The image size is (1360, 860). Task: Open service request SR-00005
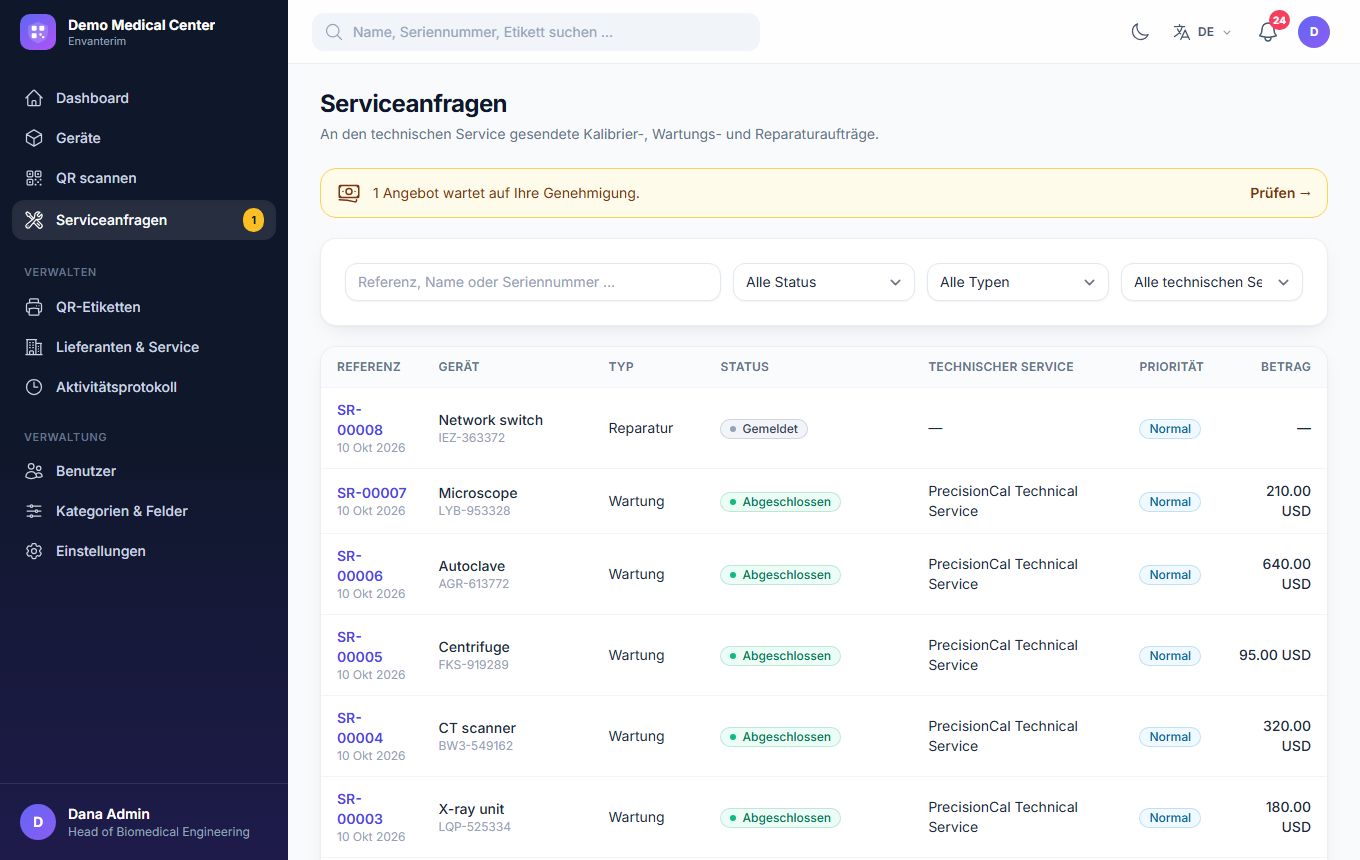360,647
